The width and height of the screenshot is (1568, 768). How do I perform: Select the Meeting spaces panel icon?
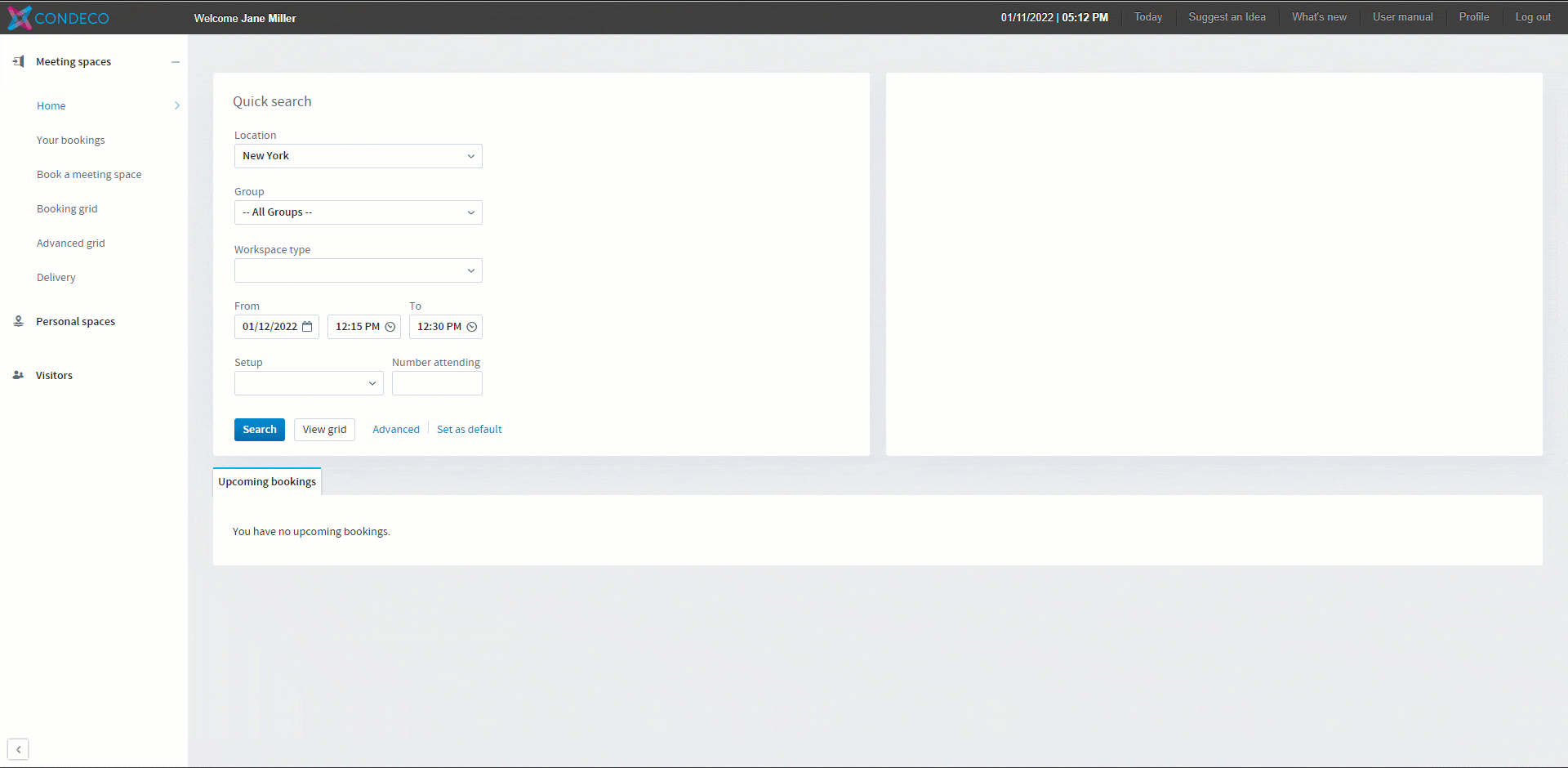pyautogui.click(x=18, y=61)
